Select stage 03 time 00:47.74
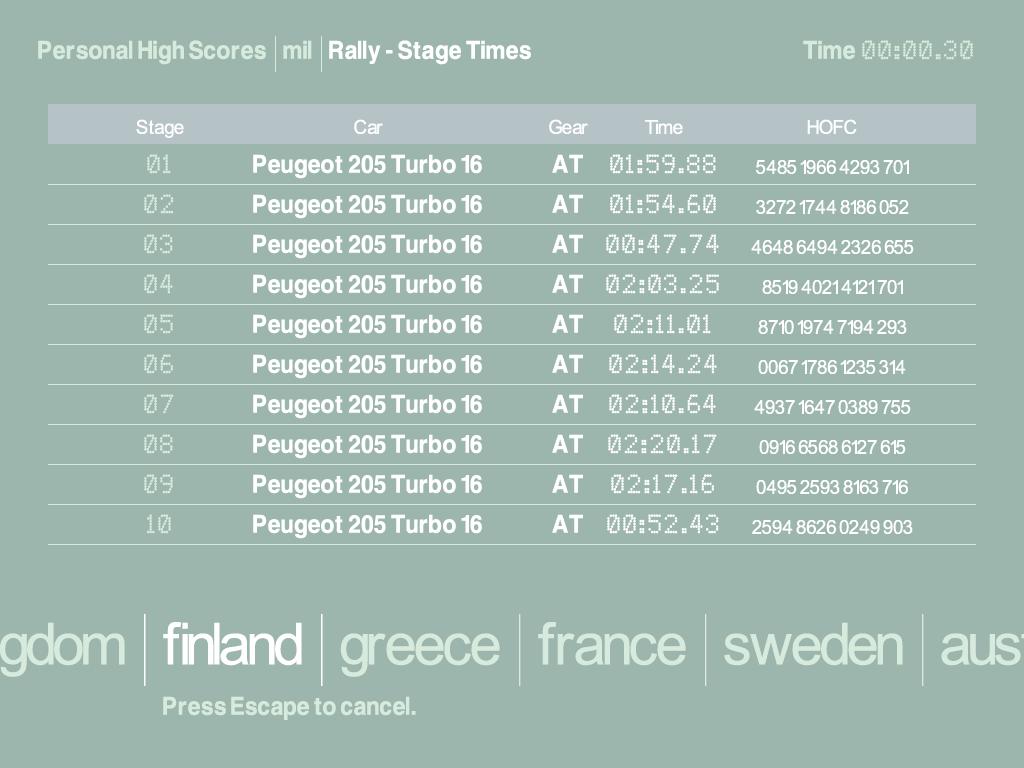This screenshot has width=1024, height=768. tap(662, 245)
